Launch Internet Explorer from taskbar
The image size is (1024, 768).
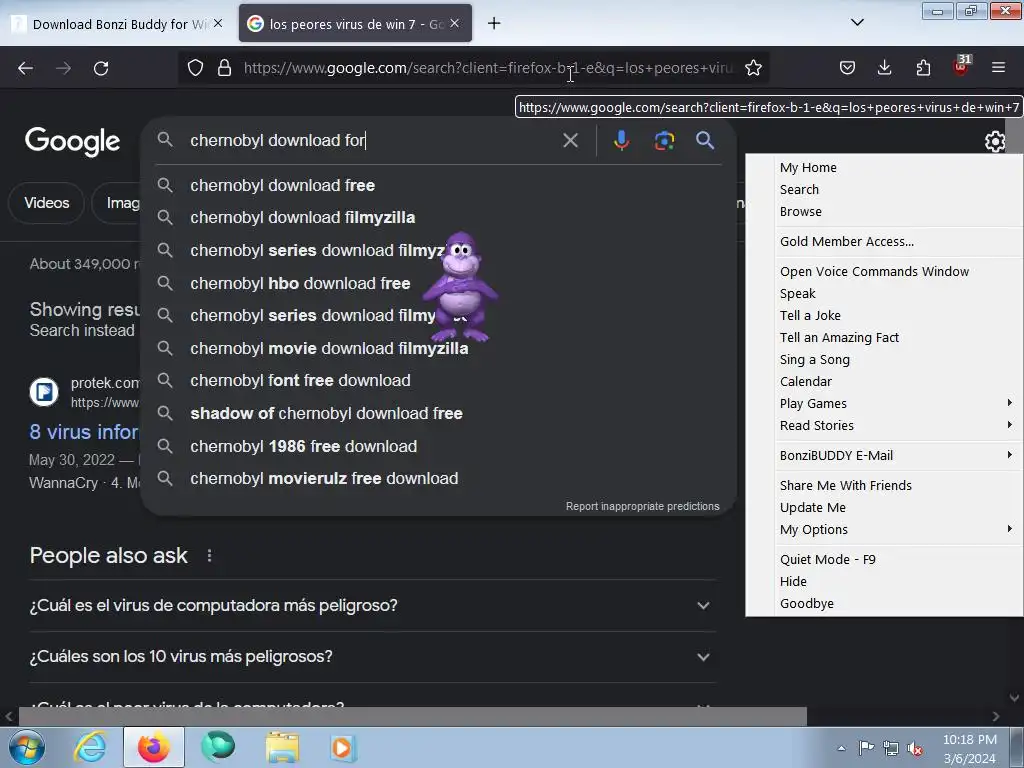[90, 748]
